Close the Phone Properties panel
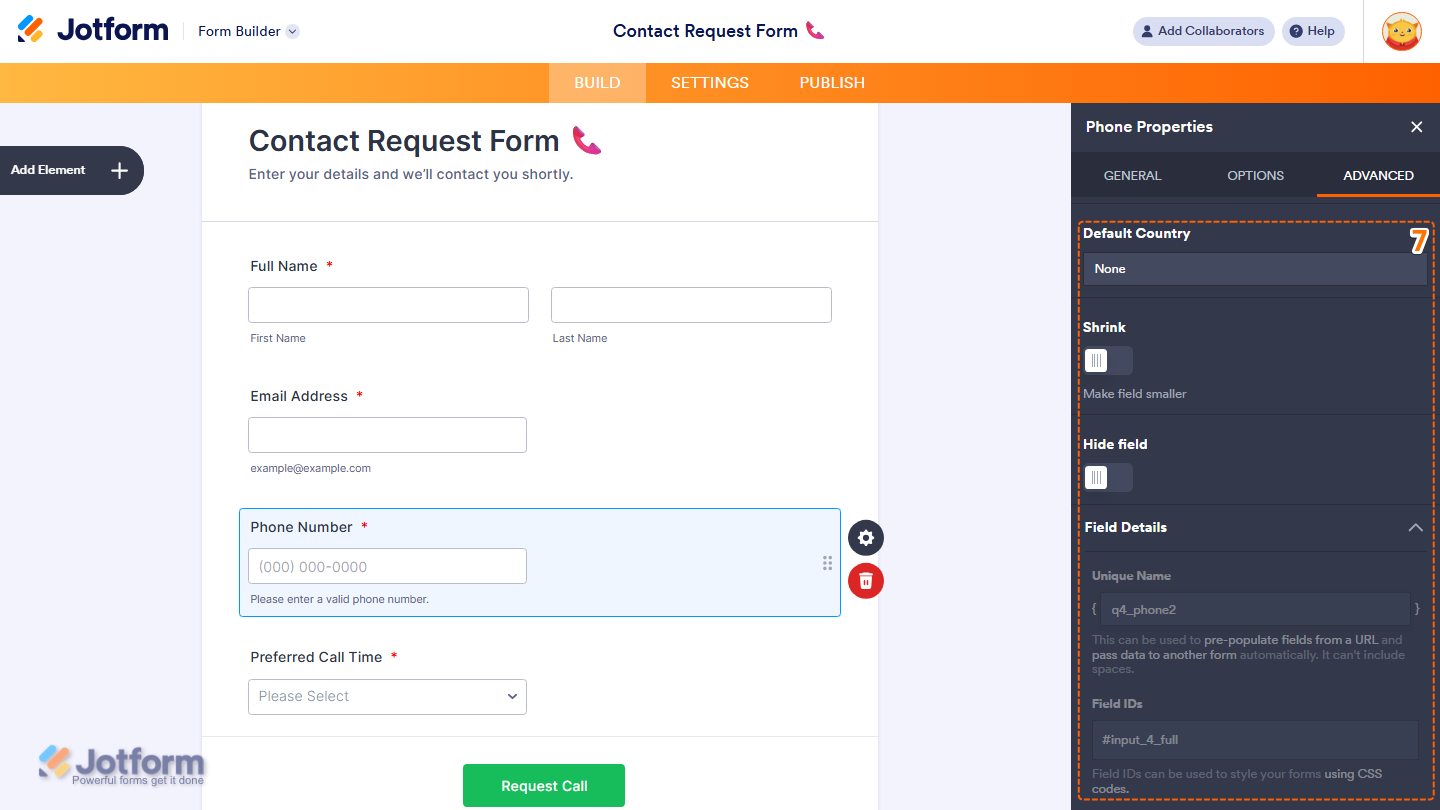This screenshot has width=1440, height=810. pos(1417,127)
